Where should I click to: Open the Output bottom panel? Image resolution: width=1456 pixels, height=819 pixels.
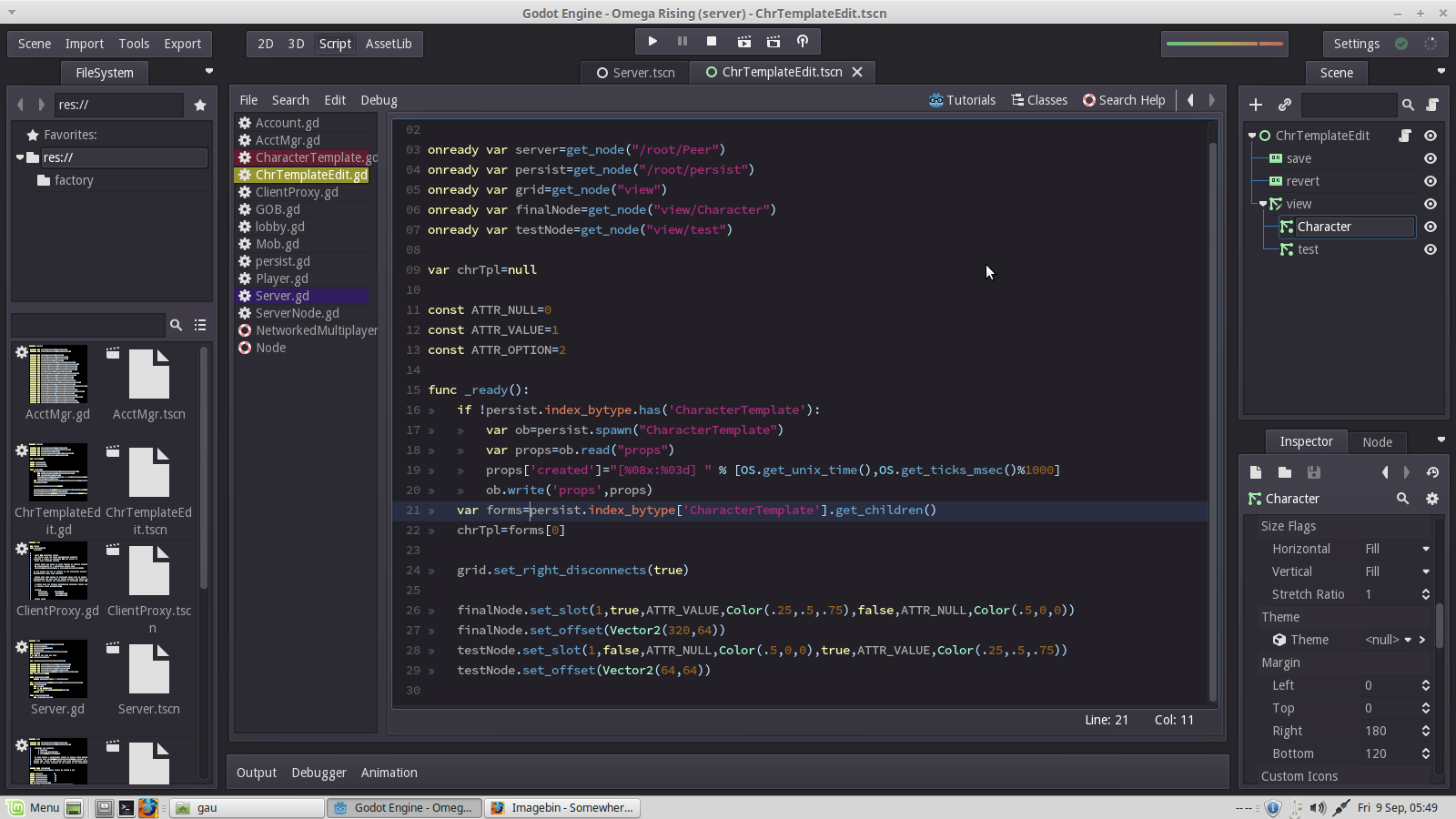click(257, 773)
